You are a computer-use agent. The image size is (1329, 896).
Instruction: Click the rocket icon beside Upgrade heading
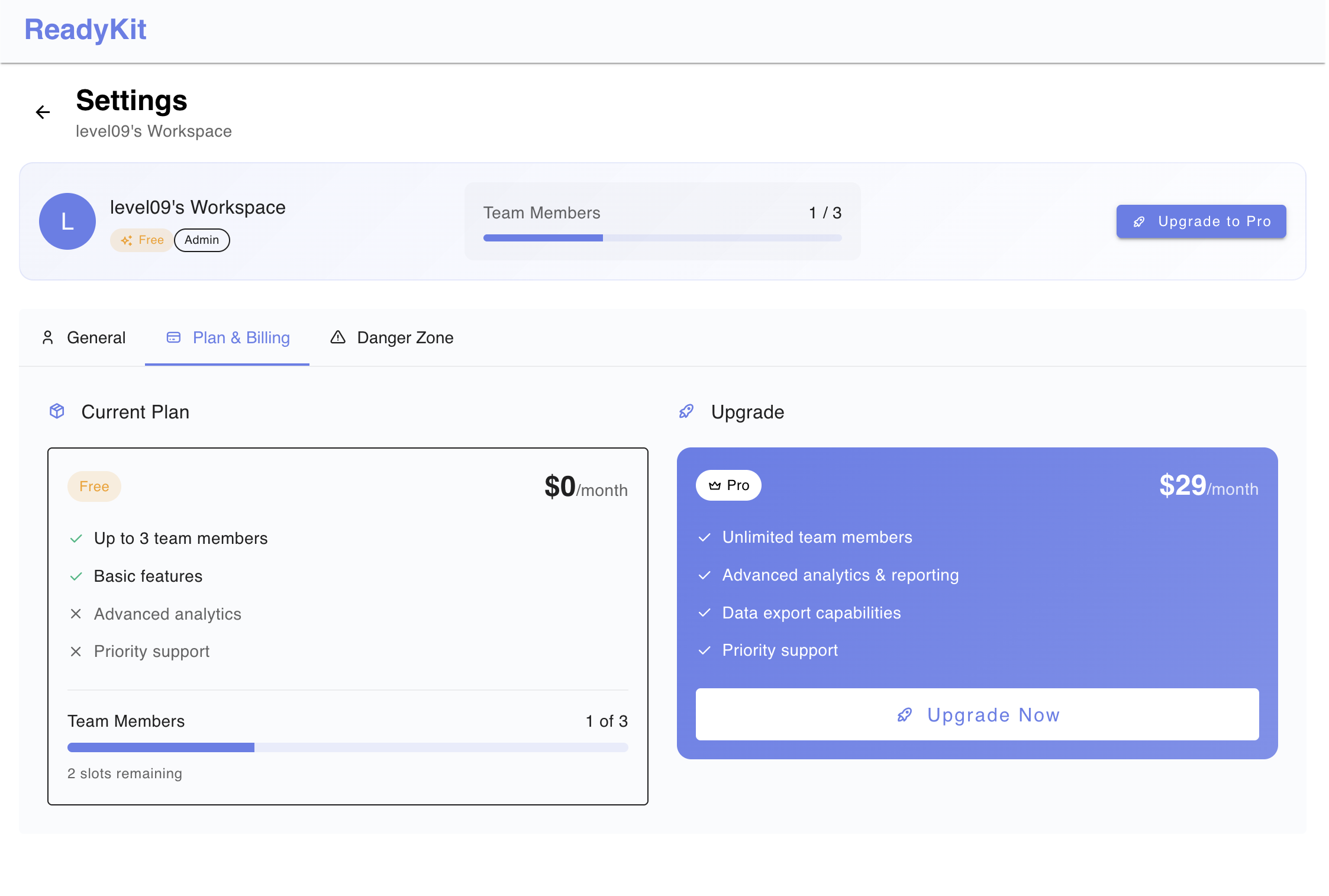[686, 411]
